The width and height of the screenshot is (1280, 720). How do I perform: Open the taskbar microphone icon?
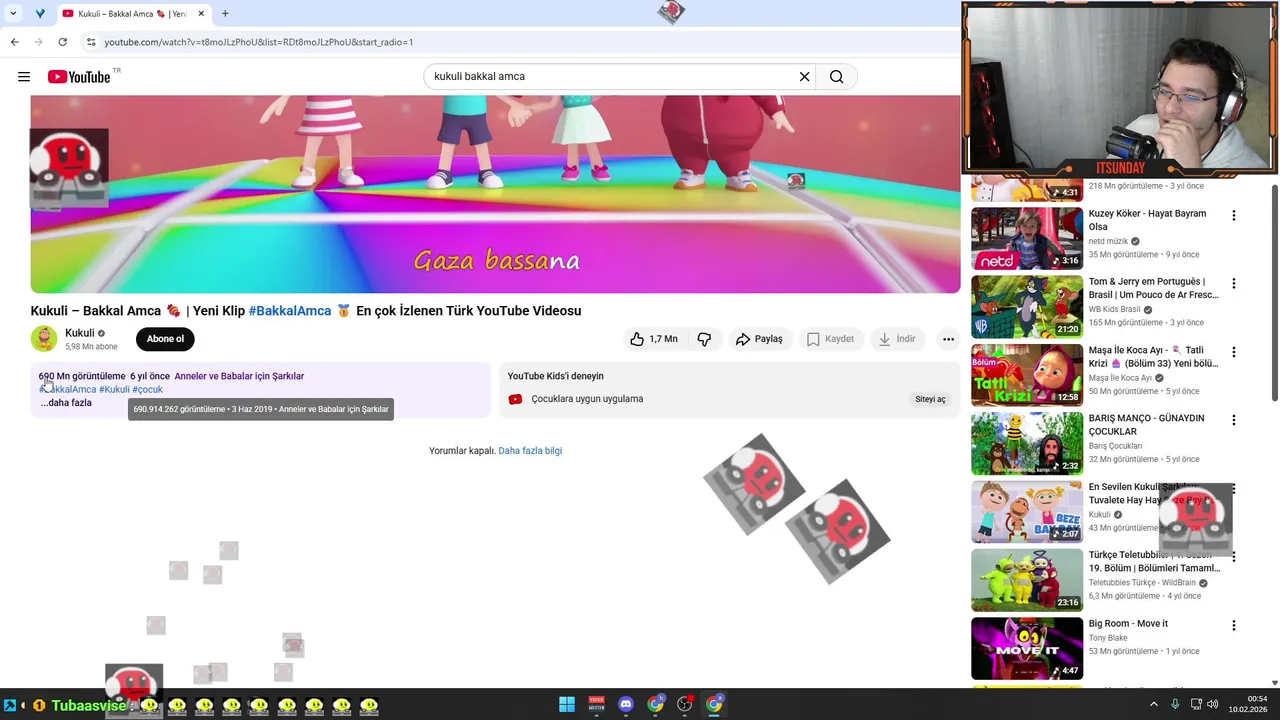(1175, 705)
